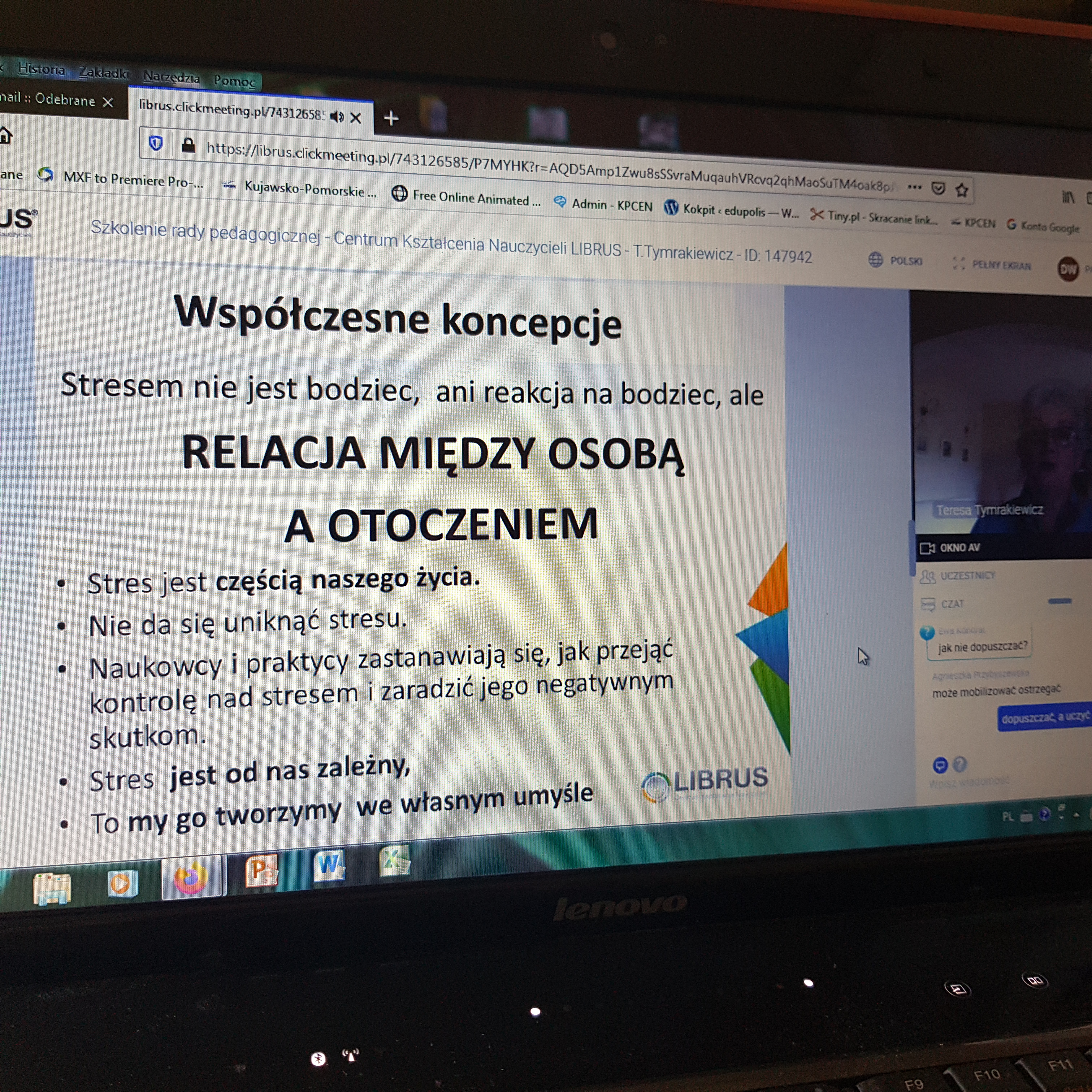Open Windows Media Player from taskbar

coord(122,884)
